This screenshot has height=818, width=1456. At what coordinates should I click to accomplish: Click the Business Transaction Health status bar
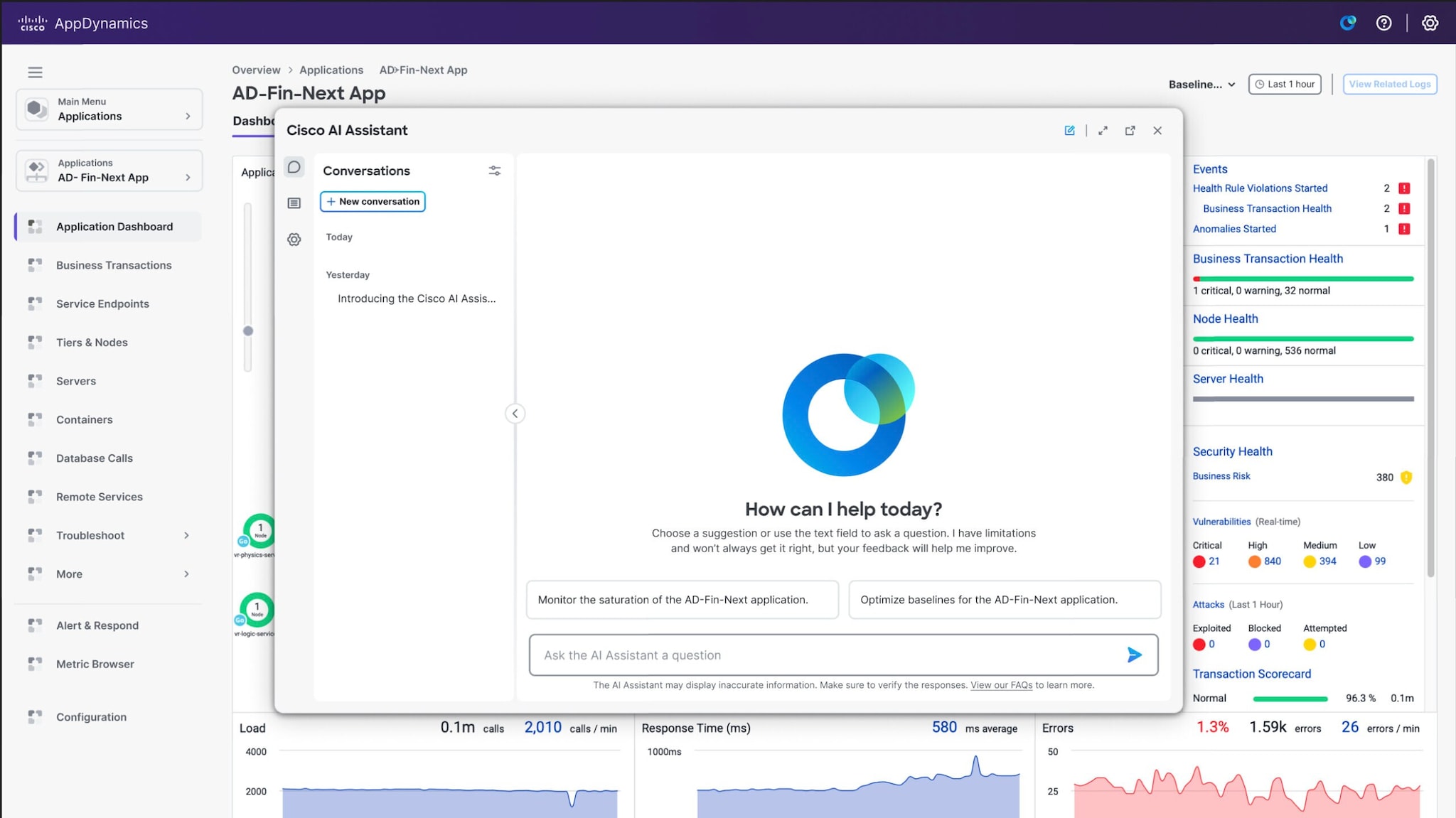click(x=1303, y=279)
